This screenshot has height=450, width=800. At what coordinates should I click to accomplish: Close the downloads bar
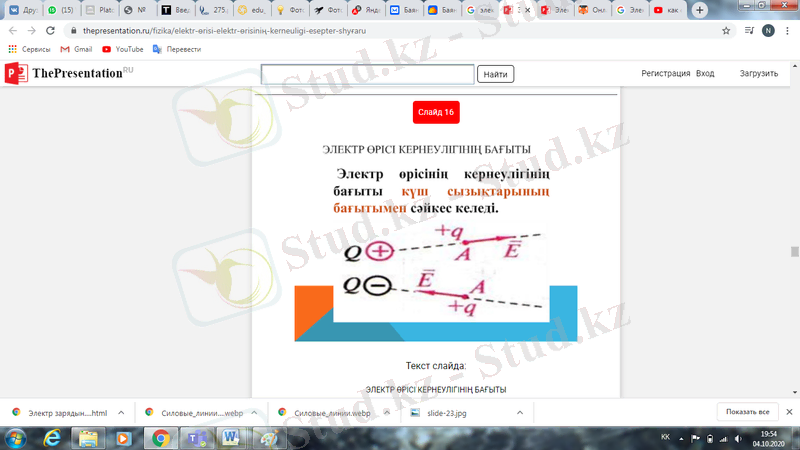(x=789, y=412)
